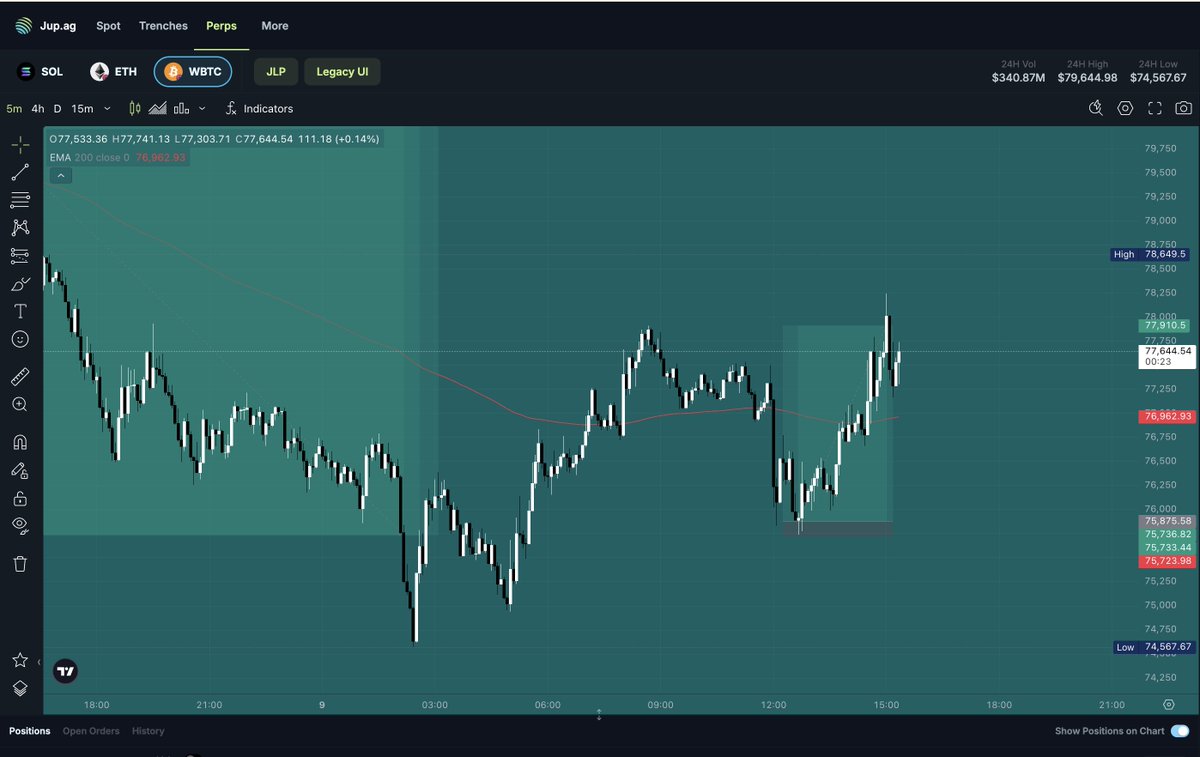The image size is (1200, 757).
Task: Toggle Magnet mode for drawings
Action: (20, 442)
